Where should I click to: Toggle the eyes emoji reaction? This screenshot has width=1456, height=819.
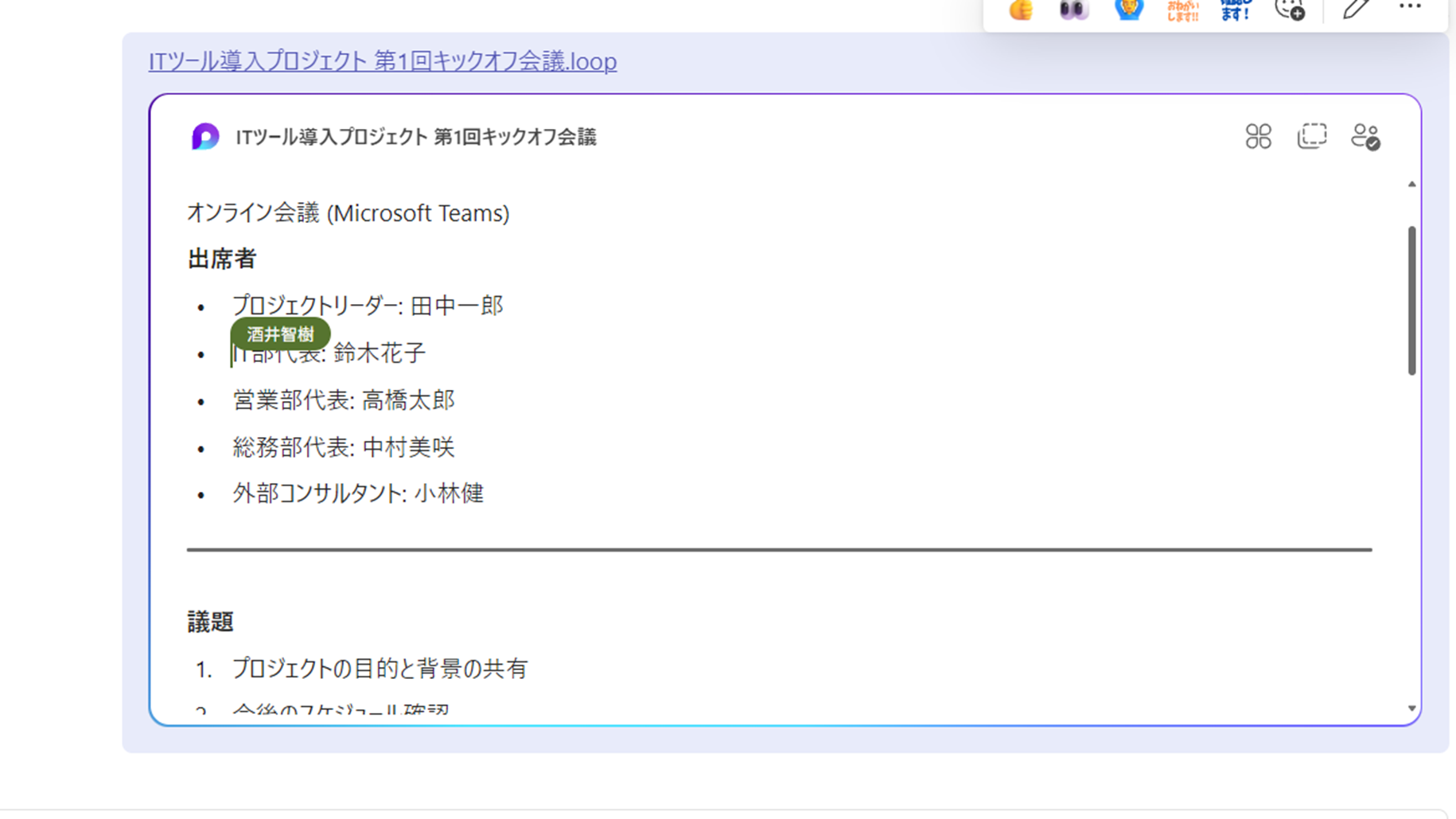[1073, 10]
